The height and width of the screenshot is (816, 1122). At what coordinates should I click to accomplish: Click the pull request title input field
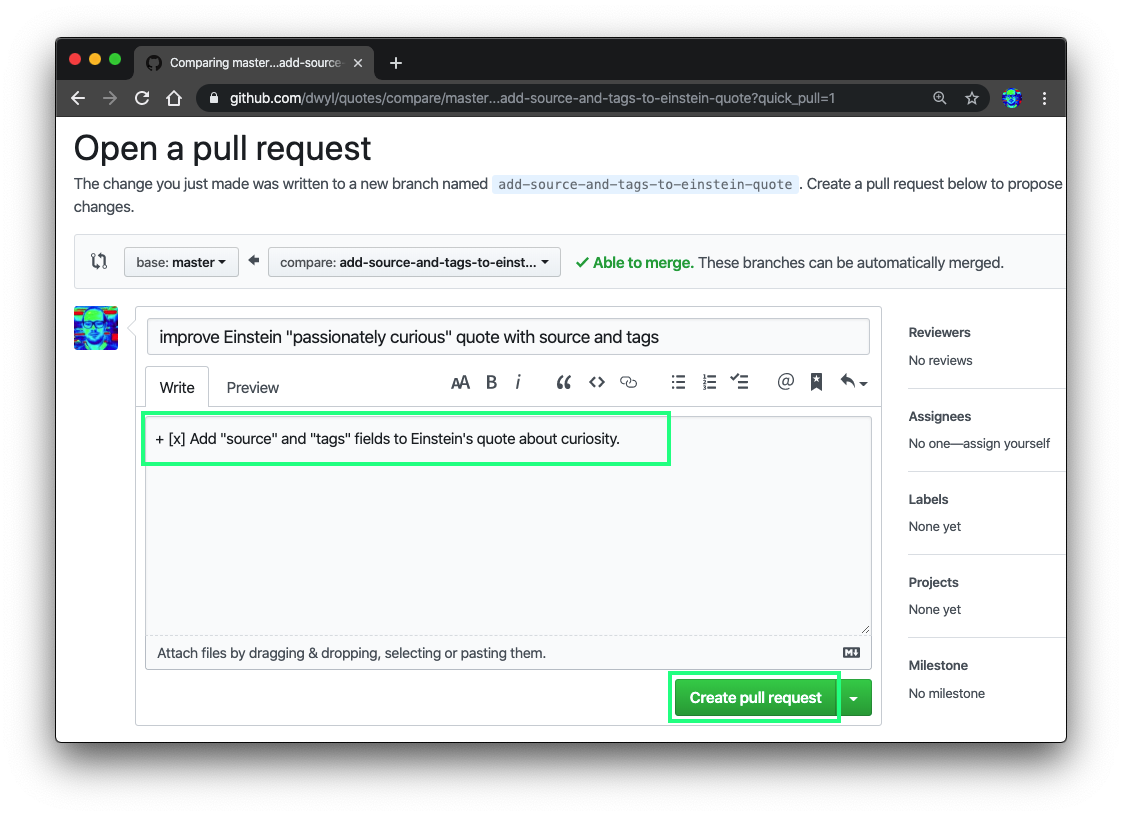508,336
